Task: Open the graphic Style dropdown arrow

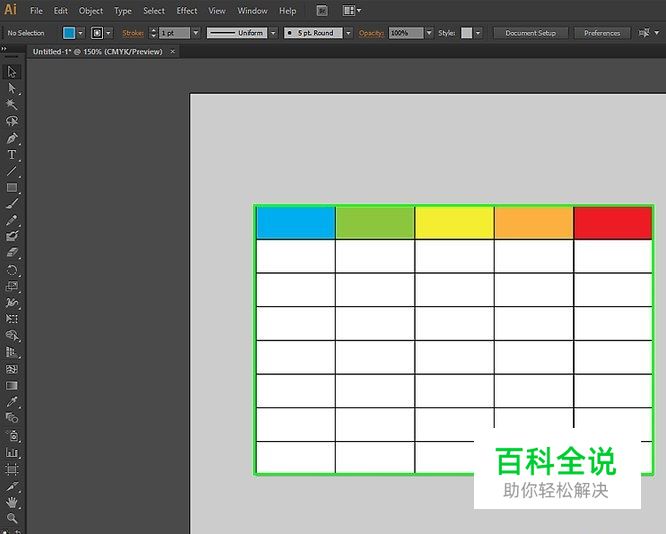Action: click(478, 33)
